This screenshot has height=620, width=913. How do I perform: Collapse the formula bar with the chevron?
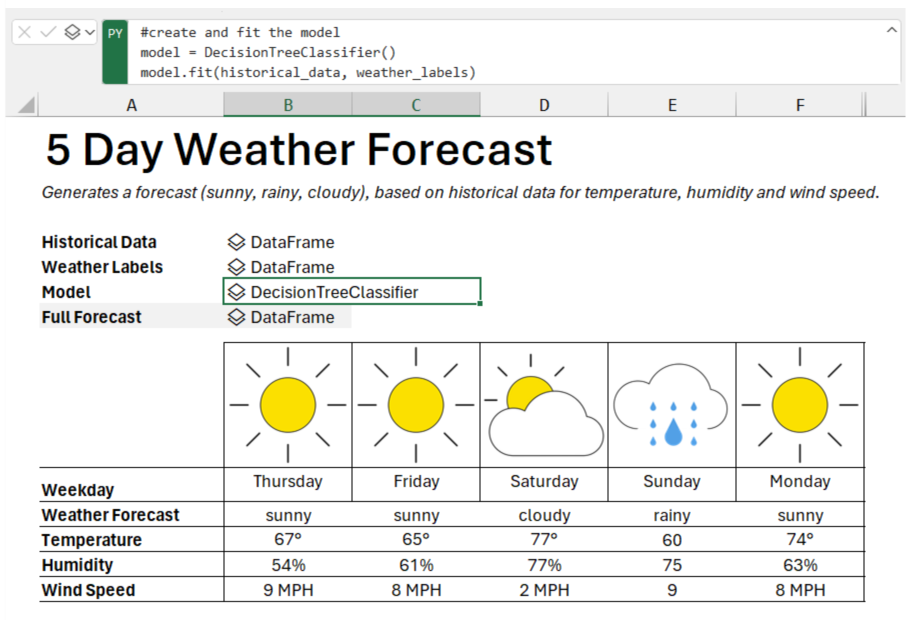891,31
